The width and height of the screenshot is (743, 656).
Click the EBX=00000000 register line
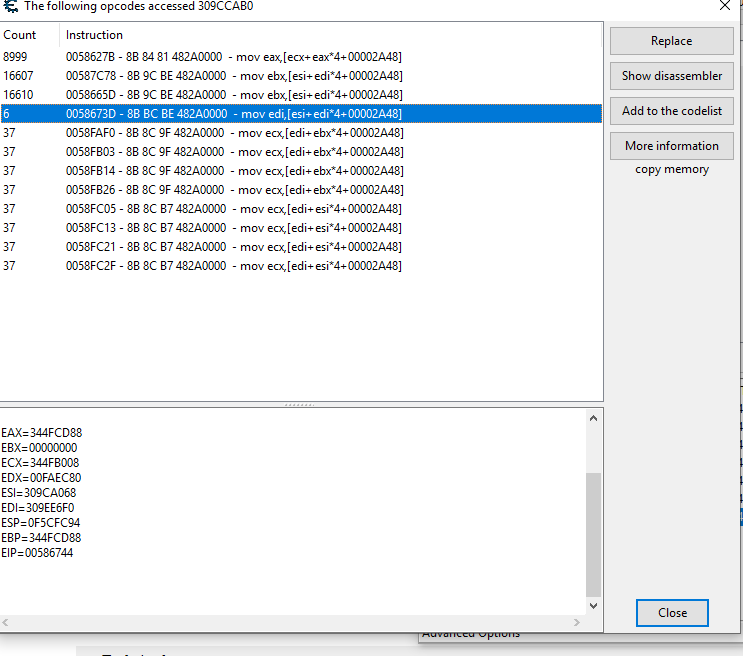pos(39,447)
